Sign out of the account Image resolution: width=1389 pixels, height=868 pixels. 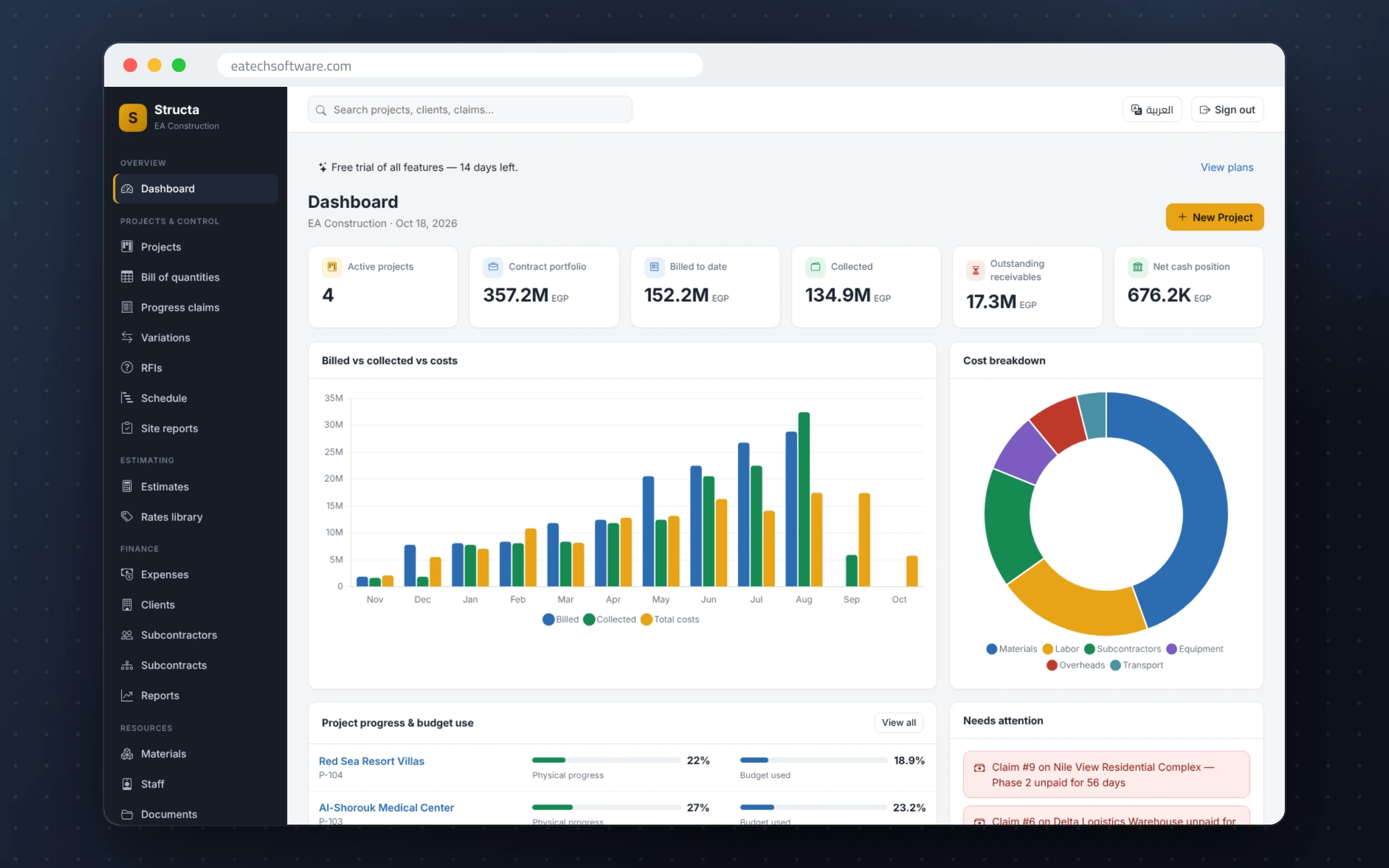tap(1228, 109)
